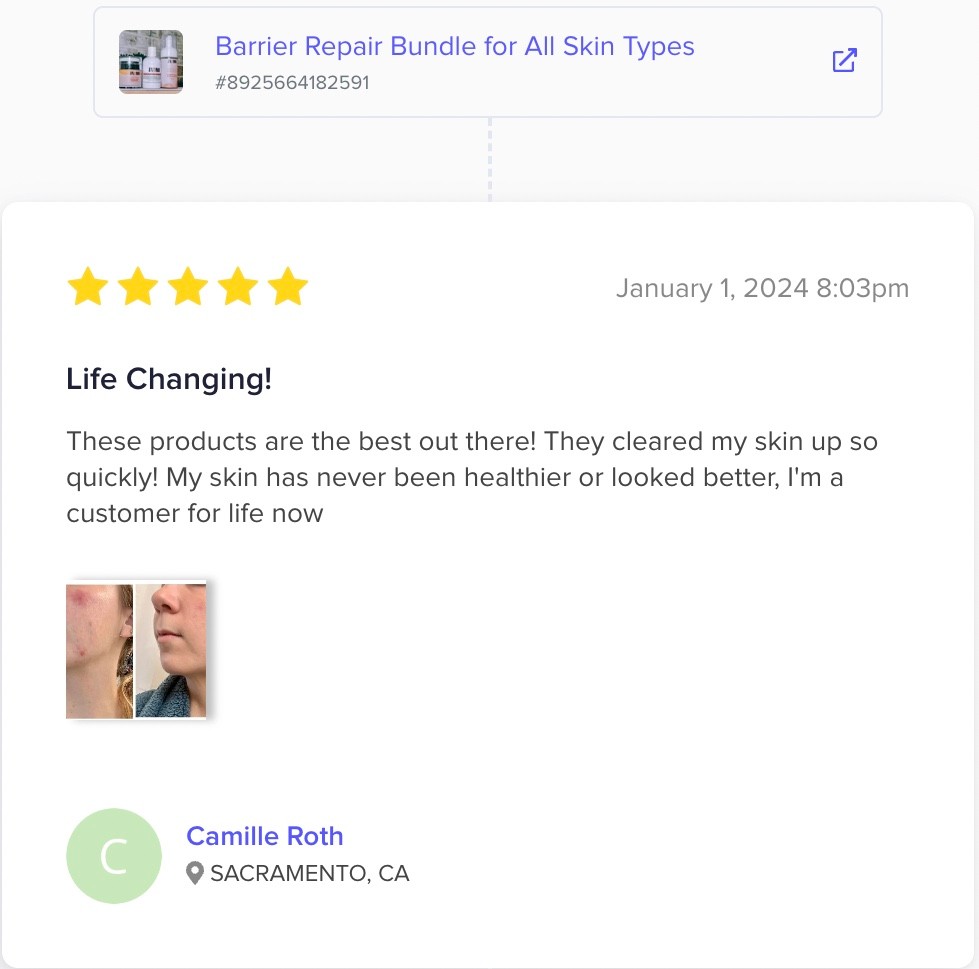Click the dashed connector line below product card

tap(490, 160)
